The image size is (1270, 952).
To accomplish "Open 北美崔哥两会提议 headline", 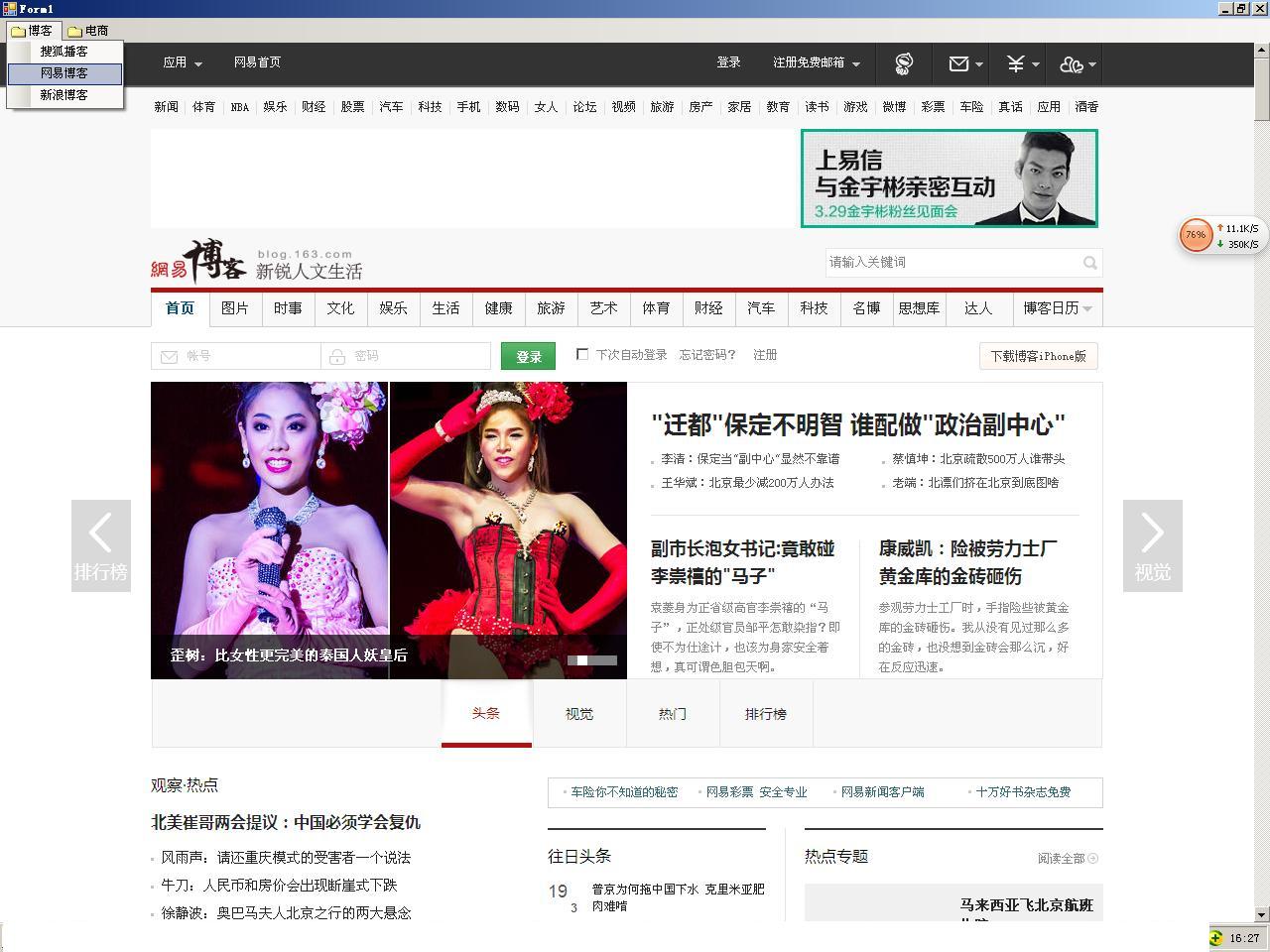I will coord(286,822).
